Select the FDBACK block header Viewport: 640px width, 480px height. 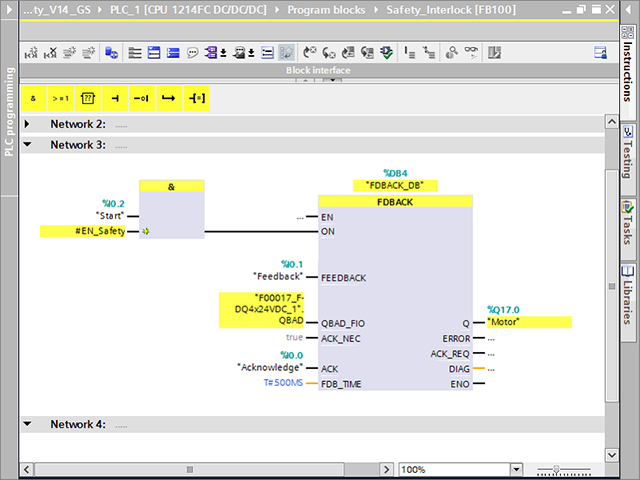click(395, 202)
